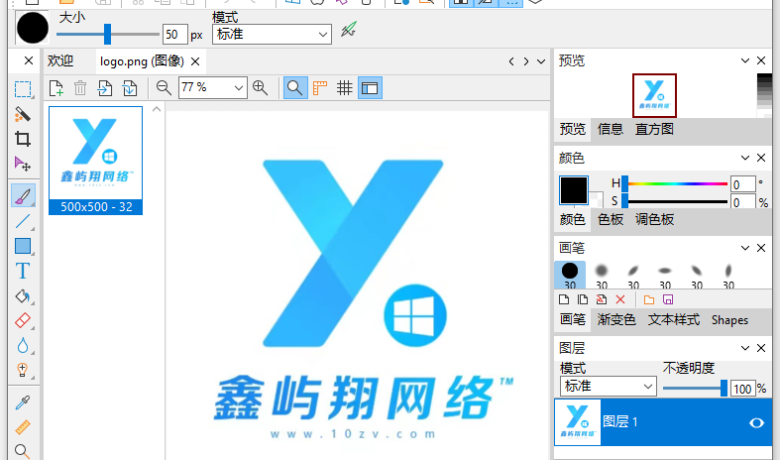This screenshot has height=460, width=780.
Task: Click the airbrush icon beside mode dropdown
Action: 349,30
